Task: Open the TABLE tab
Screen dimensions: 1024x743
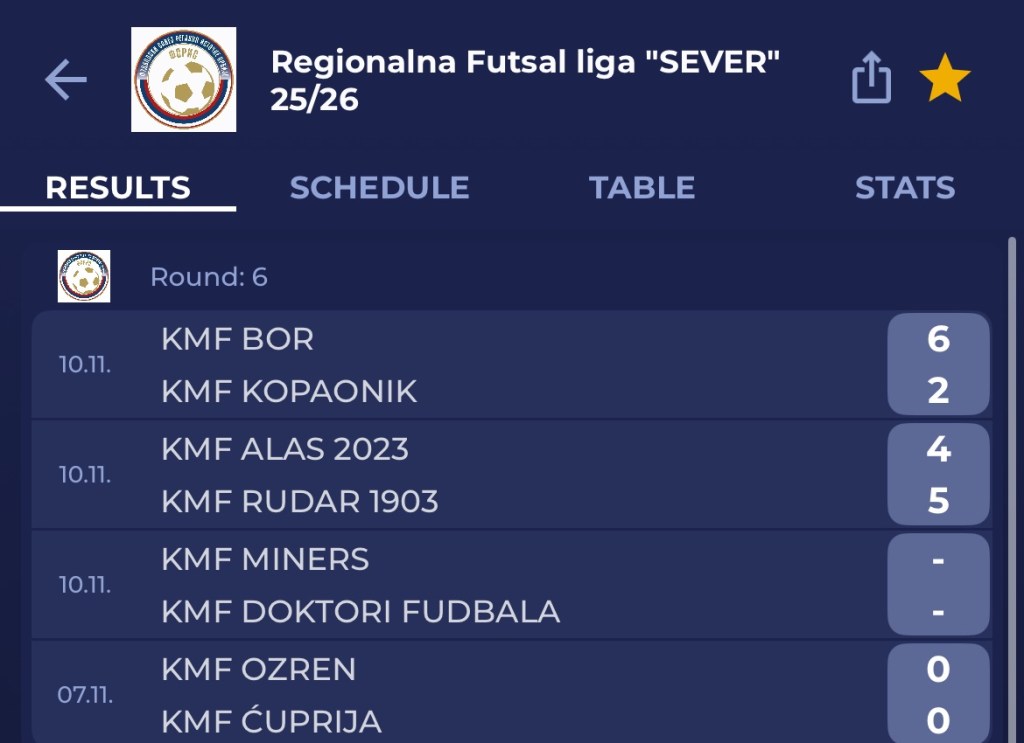Action: coord(642,188)
